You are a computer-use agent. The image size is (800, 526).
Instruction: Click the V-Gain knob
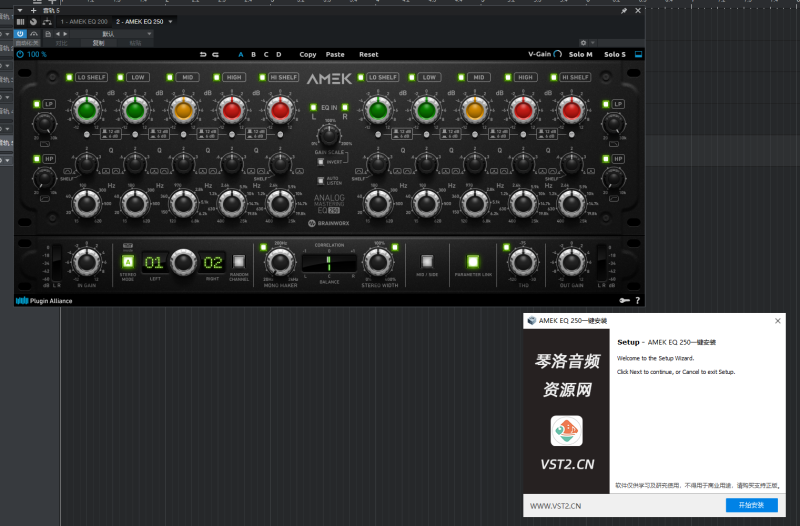[x=558, y=54]
